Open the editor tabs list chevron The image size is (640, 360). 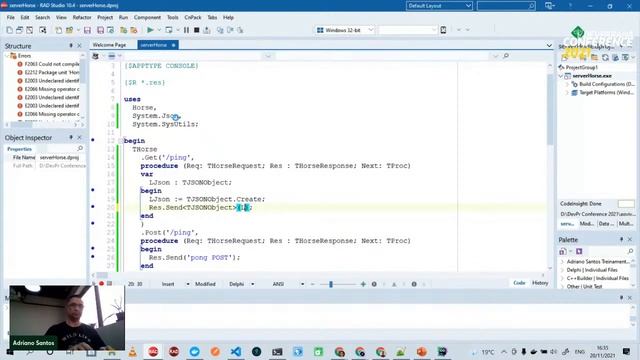[x=549, y=45]
